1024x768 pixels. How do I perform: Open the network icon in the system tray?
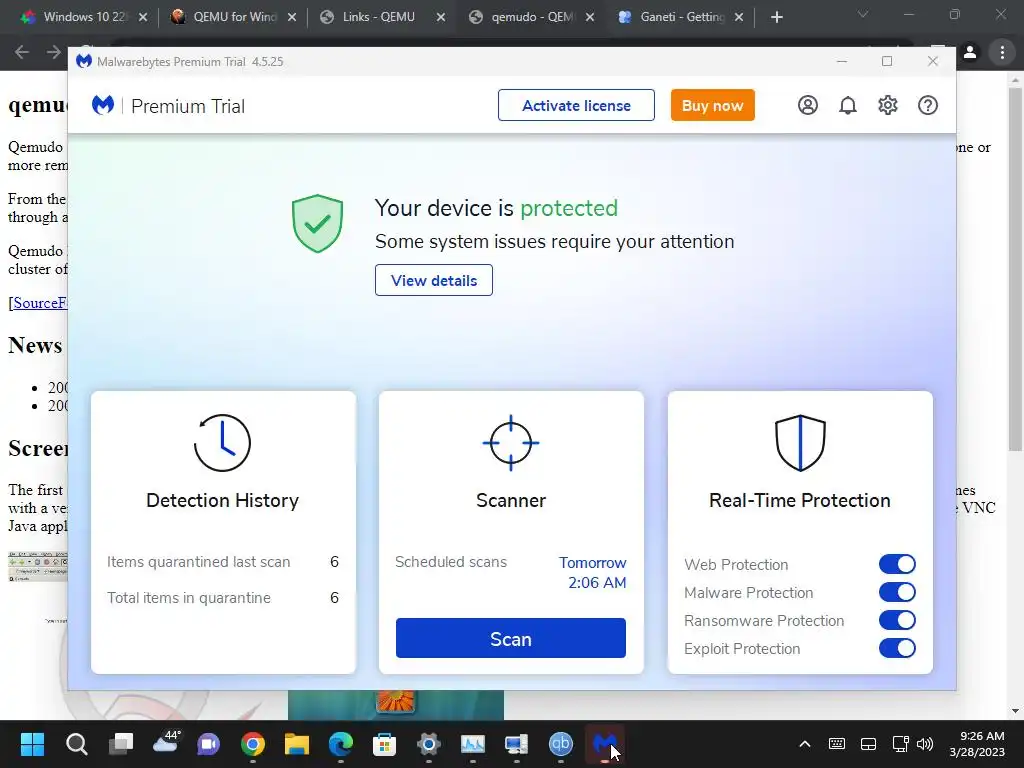(x=900, y=744)
